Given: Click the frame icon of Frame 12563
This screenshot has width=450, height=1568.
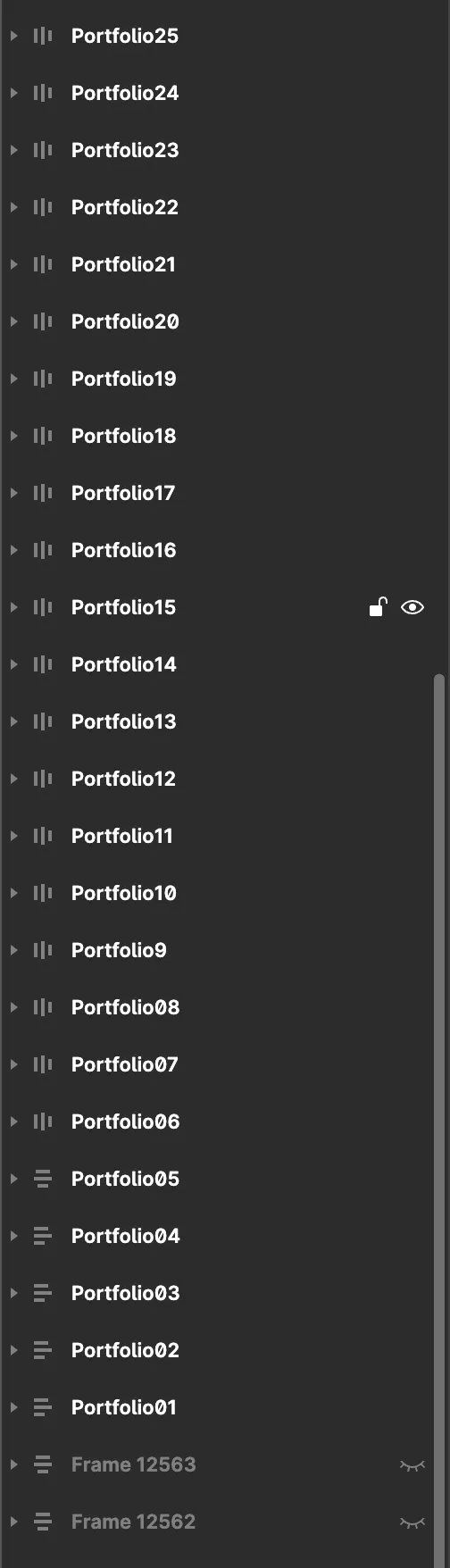Looking at the screenshot, I should tap(42, 1464).
